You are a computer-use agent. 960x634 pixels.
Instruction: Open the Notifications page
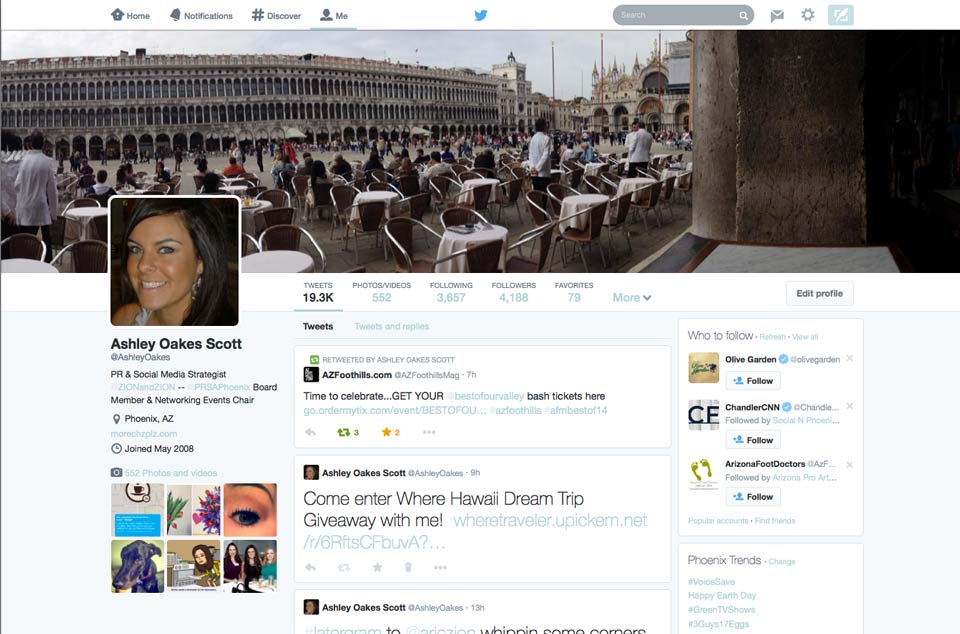point(201,15)
